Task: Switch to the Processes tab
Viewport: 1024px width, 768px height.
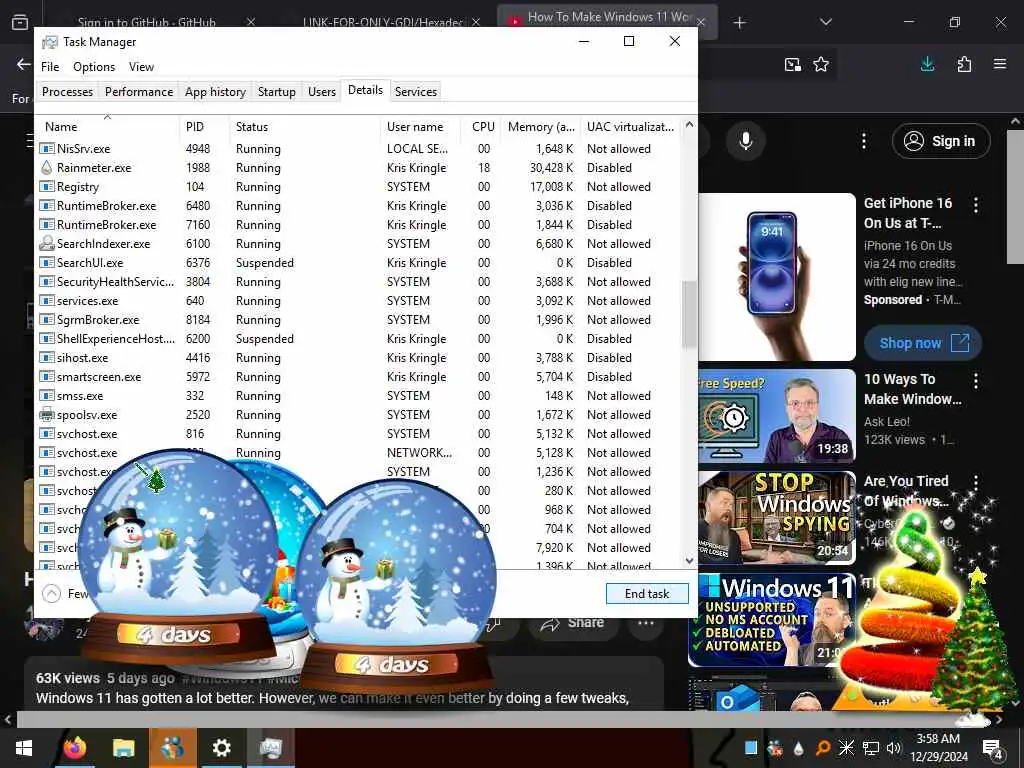Action: 67,91
